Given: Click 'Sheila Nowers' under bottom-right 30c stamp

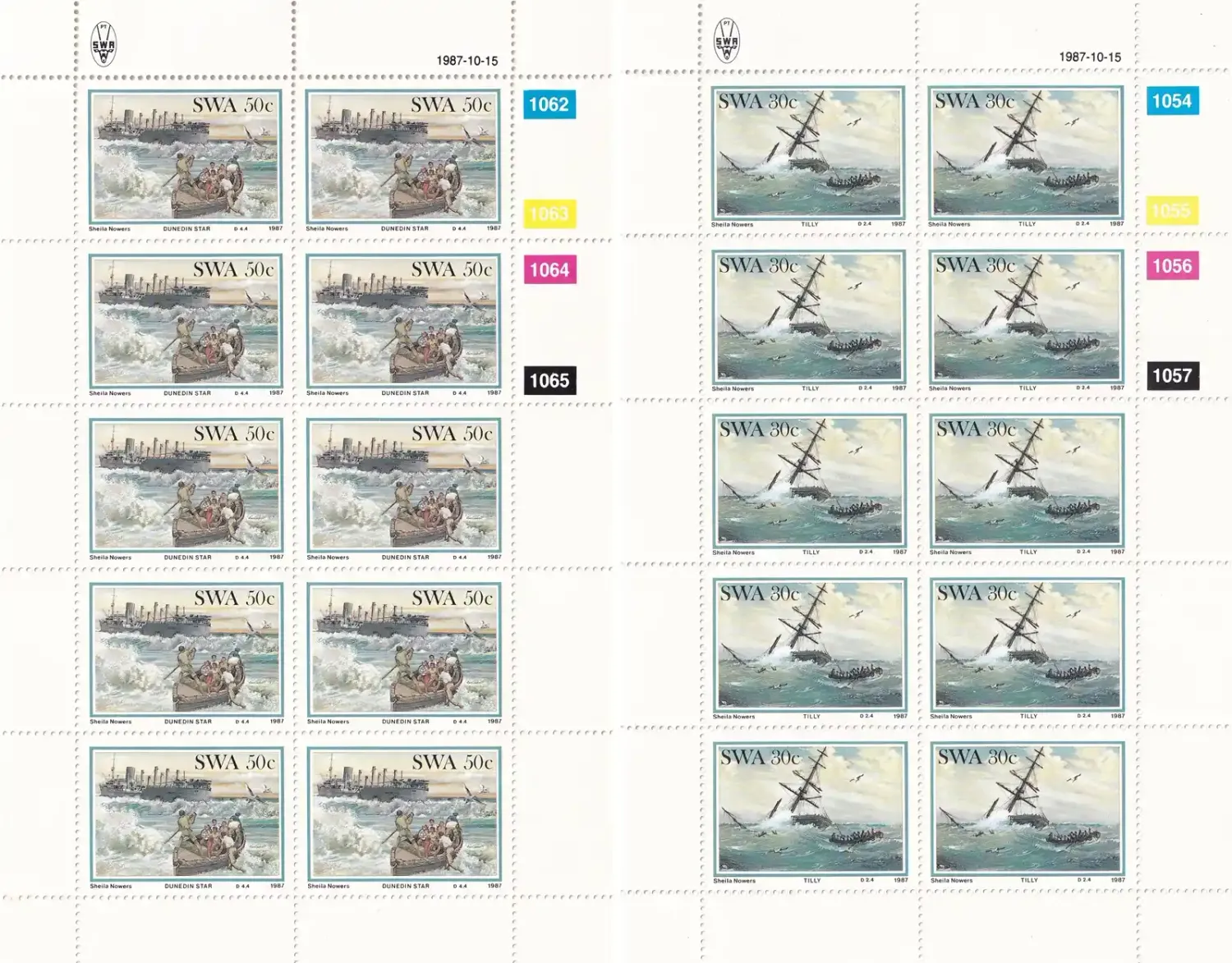Looking at the screenshot, I should point(952,880).
